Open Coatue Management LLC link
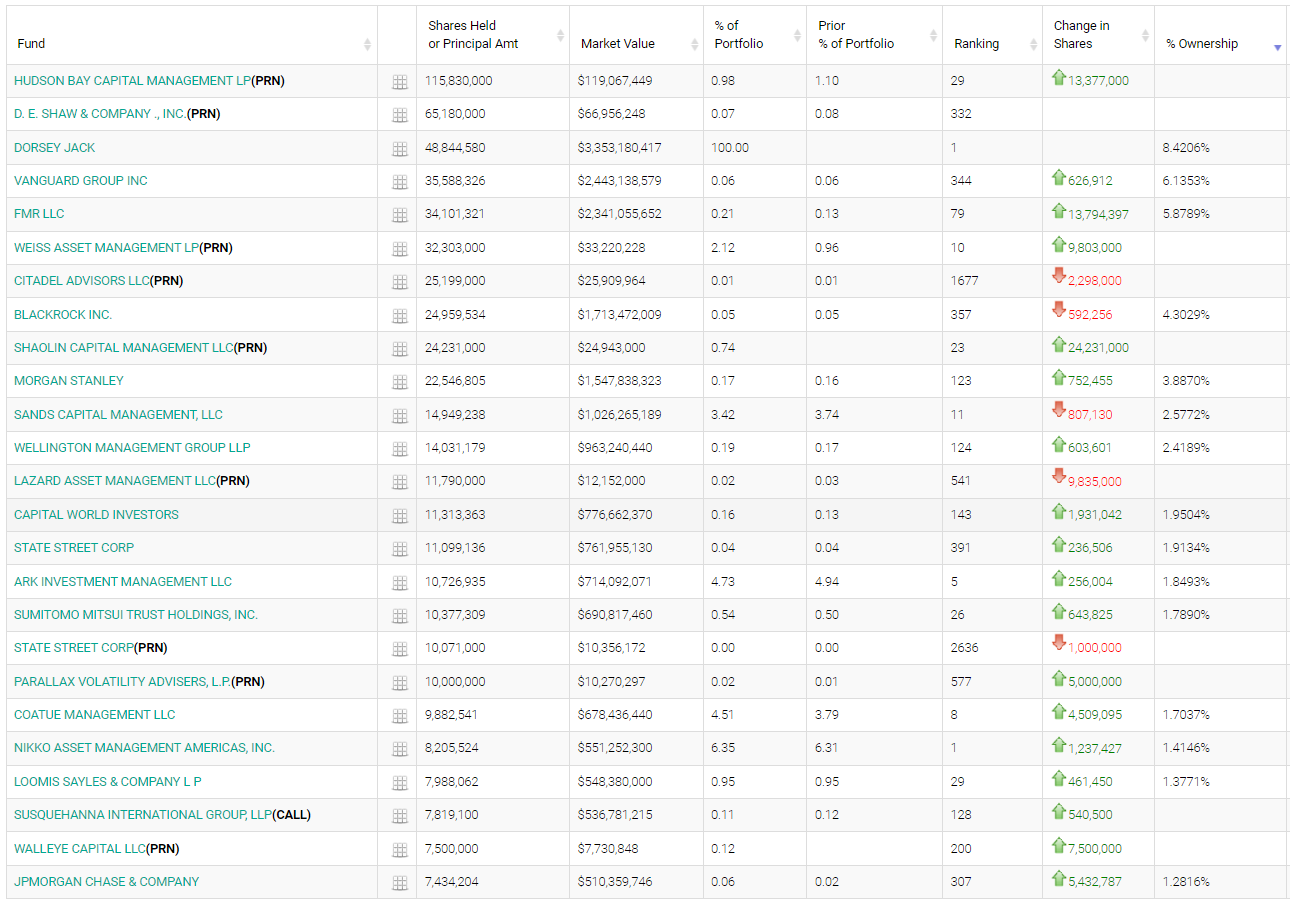Screen dimensions: 1290x899 95,714
